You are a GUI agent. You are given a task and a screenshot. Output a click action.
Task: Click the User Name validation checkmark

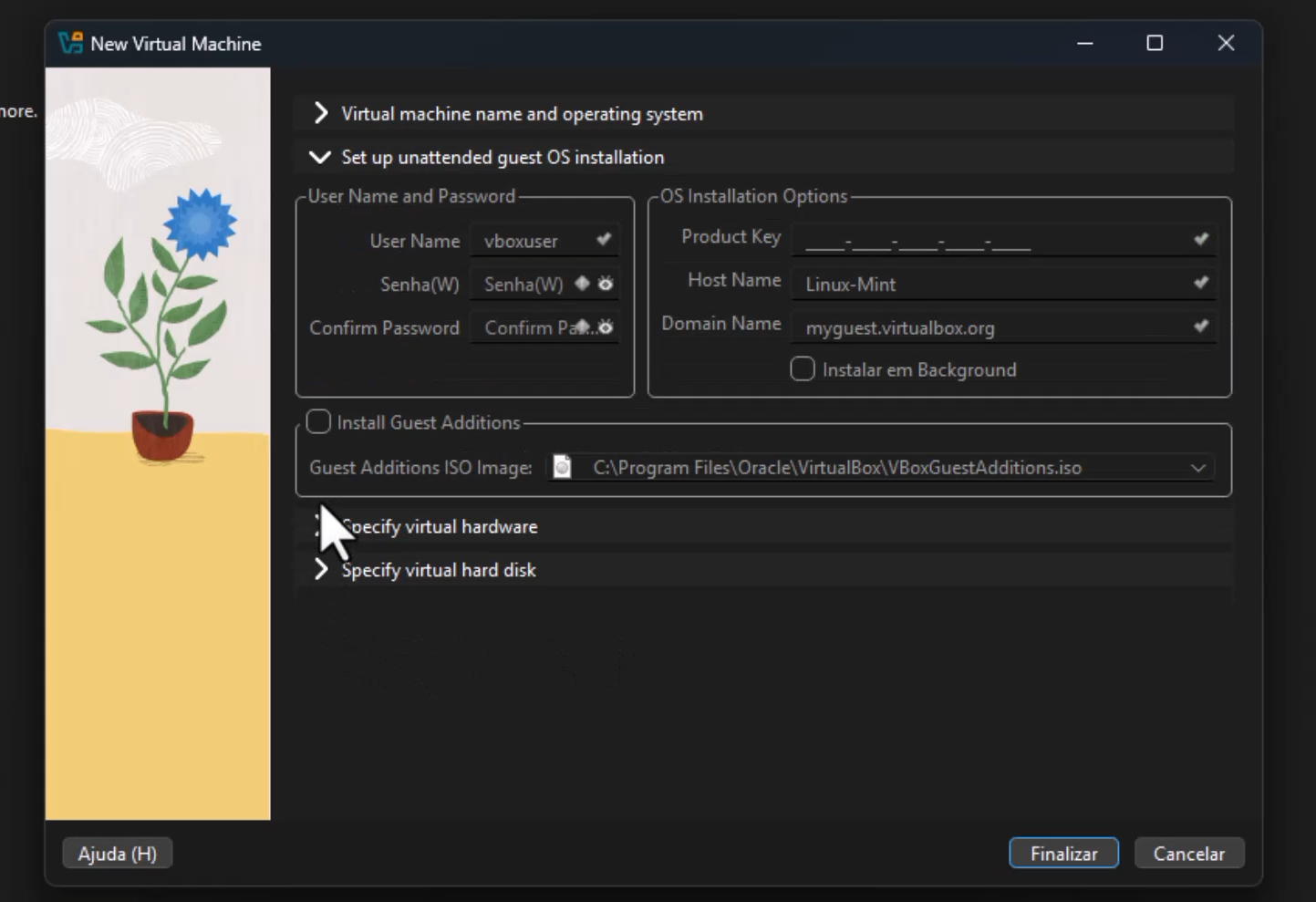tap(604, 240)
